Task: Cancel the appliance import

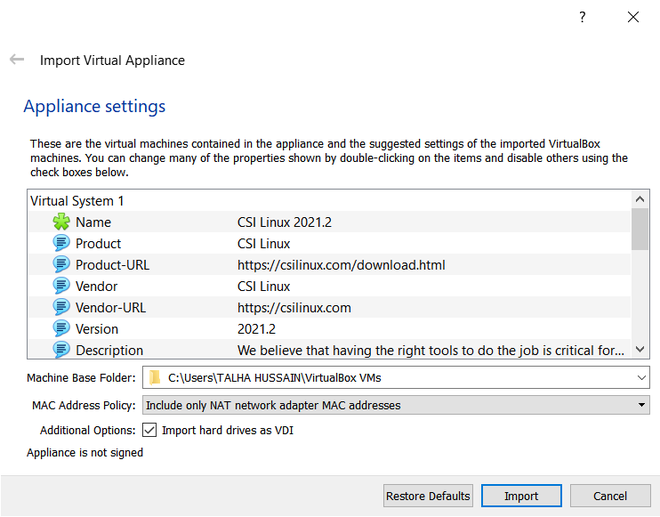Action: [610, 496]
